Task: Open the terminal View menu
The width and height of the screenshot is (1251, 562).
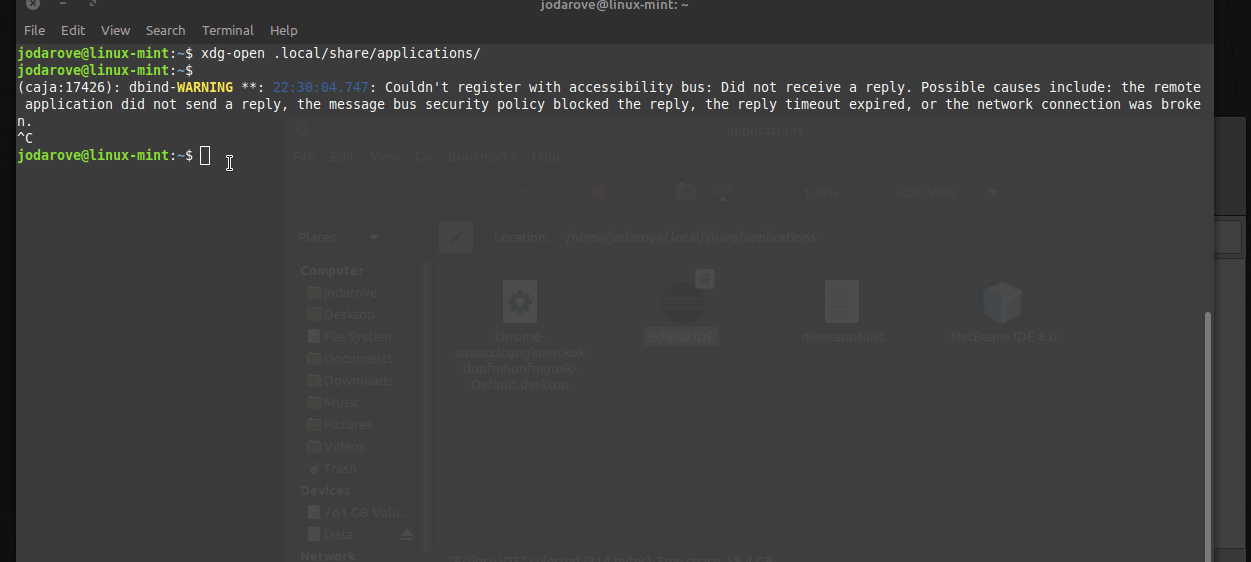Action: [x=116, y=30]
